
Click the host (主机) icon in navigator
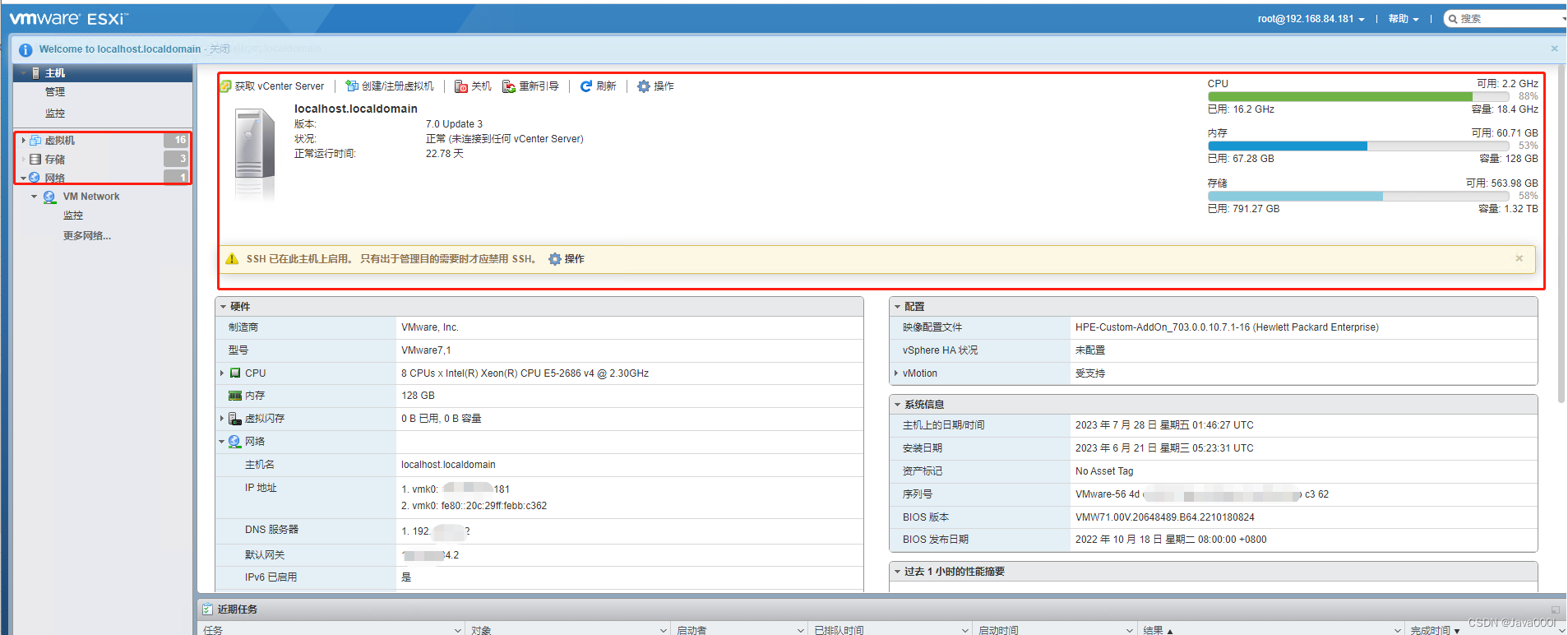(x=35, y=73)
